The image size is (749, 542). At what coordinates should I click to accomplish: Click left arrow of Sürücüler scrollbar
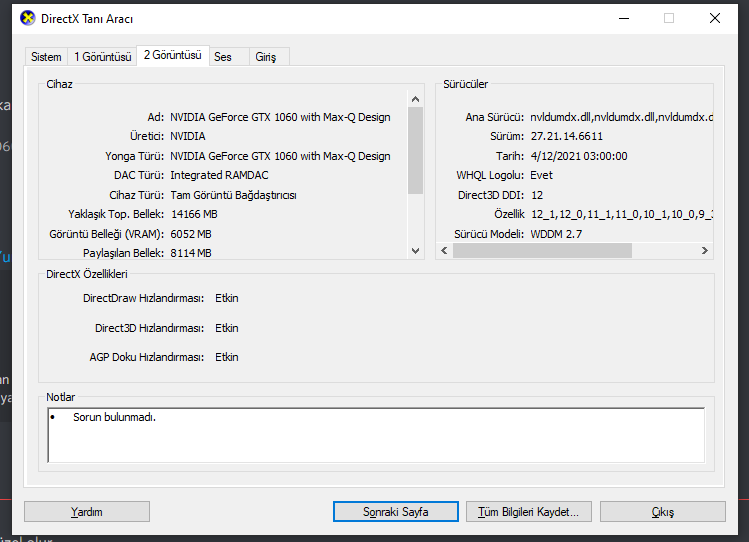pyautogui.click(x=445, y=251)
